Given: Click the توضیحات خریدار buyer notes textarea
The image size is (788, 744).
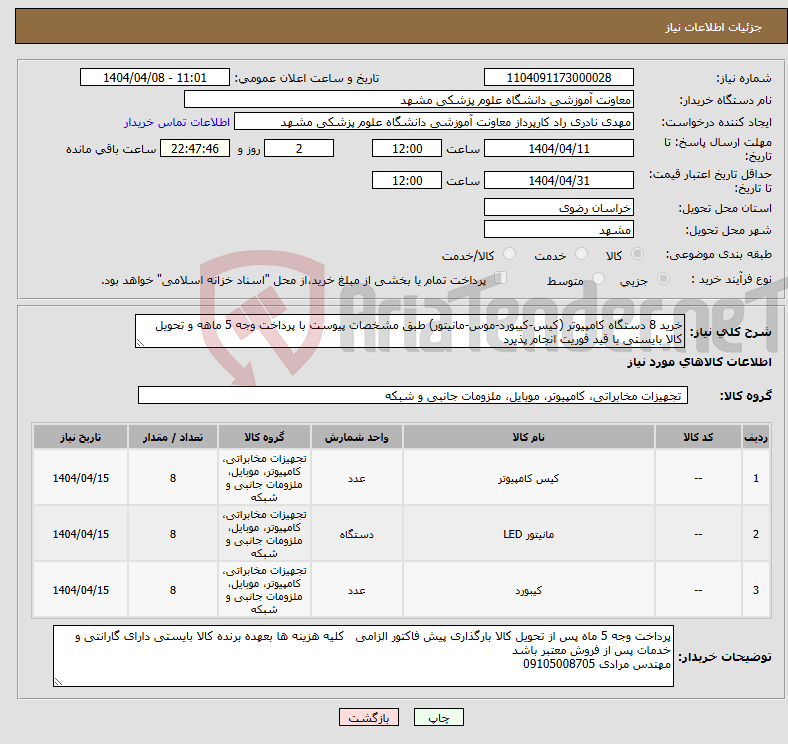Looking at the screenshot, I should point(363,656).
